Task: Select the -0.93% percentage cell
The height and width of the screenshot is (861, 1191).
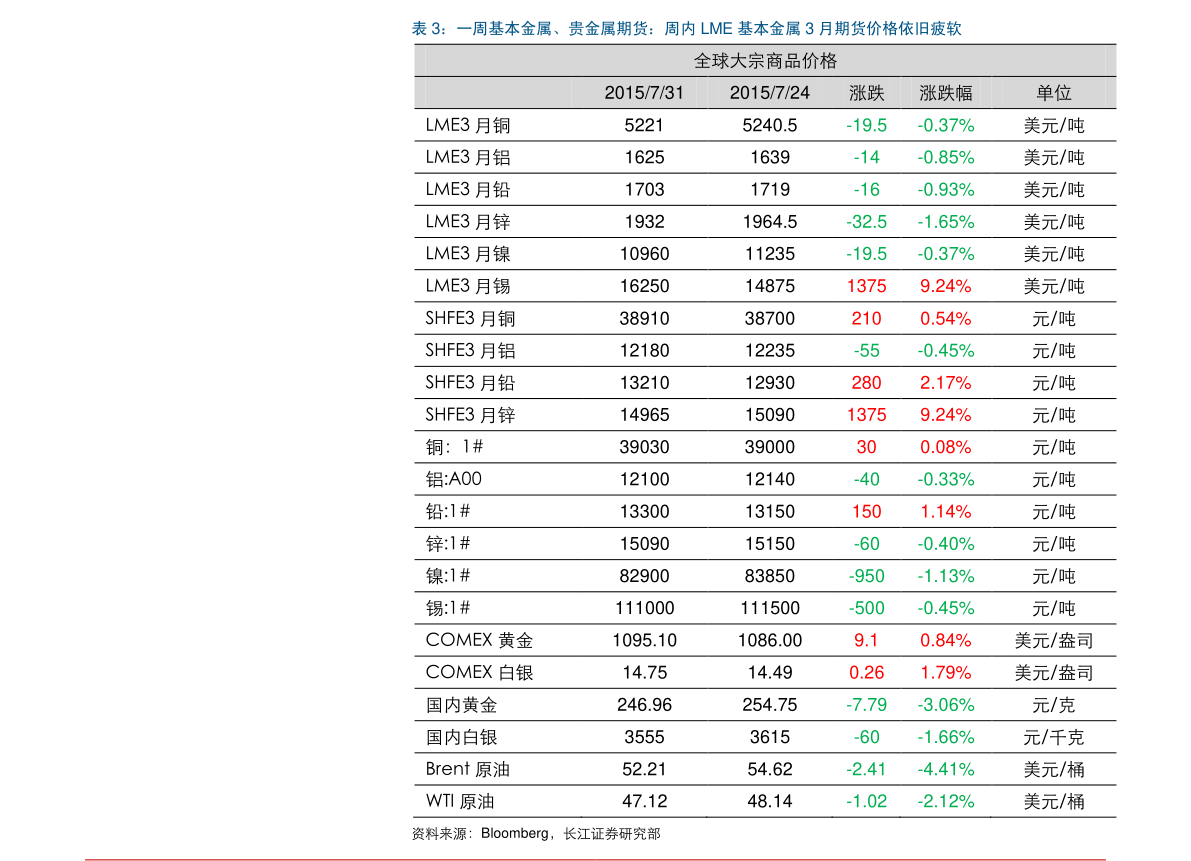Action: pos(945,190)
